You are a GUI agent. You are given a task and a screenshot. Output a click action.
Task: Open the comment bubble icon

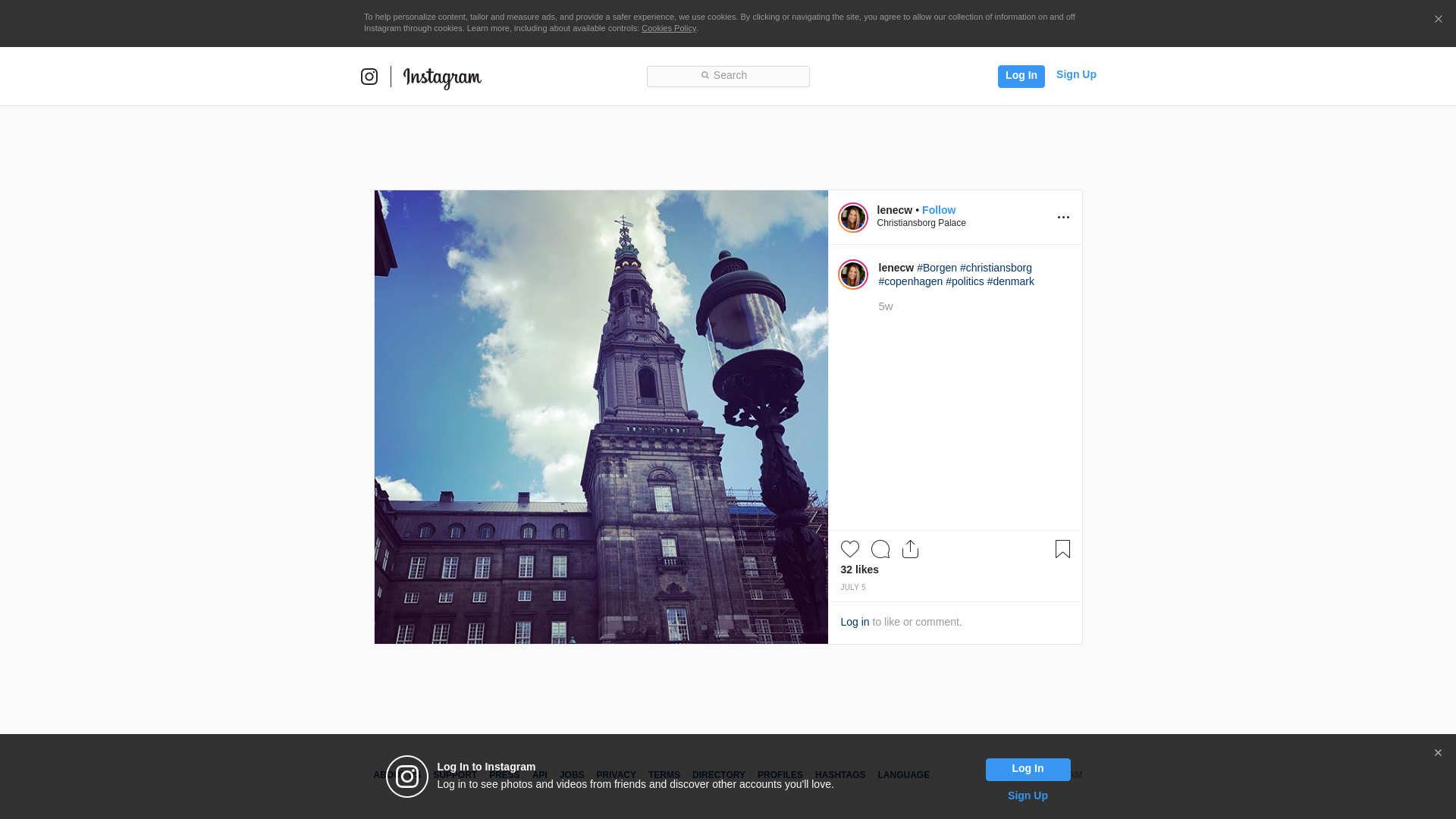[x=880, y=549]
